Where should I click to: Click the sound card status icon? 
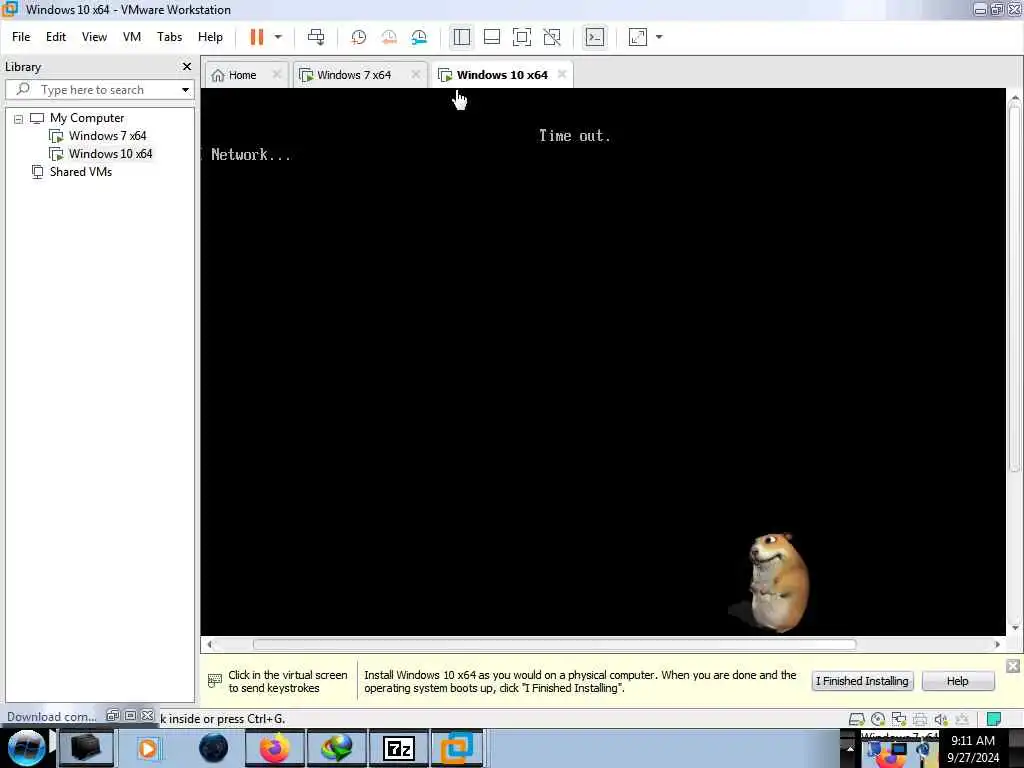940,719
